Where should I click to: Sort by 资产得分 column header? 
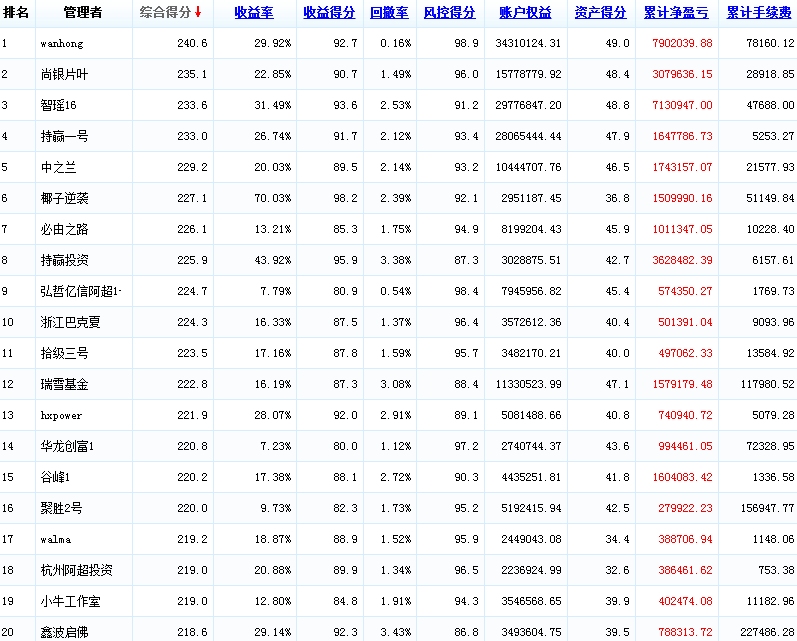[x=600, y=13]
